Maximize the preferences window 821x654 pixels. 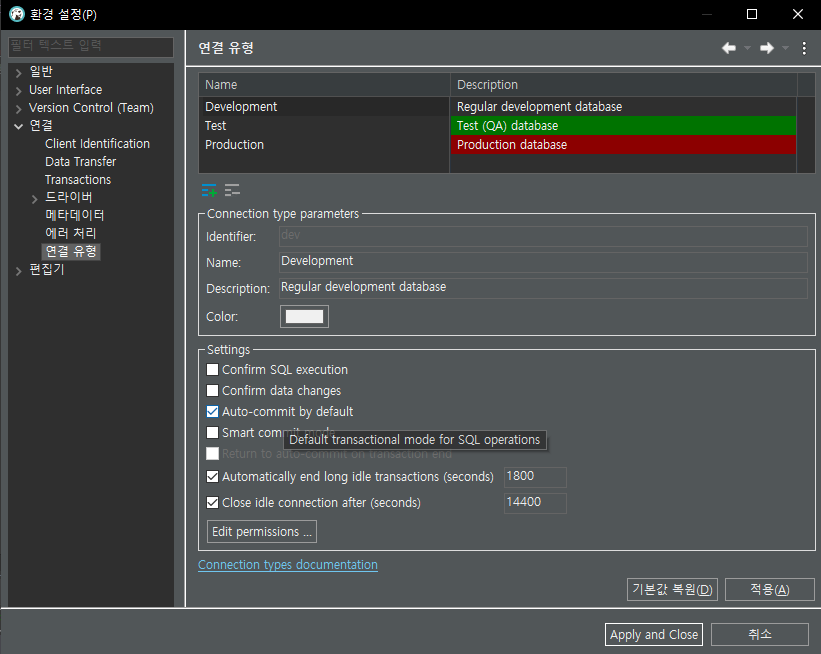(752, 14)
